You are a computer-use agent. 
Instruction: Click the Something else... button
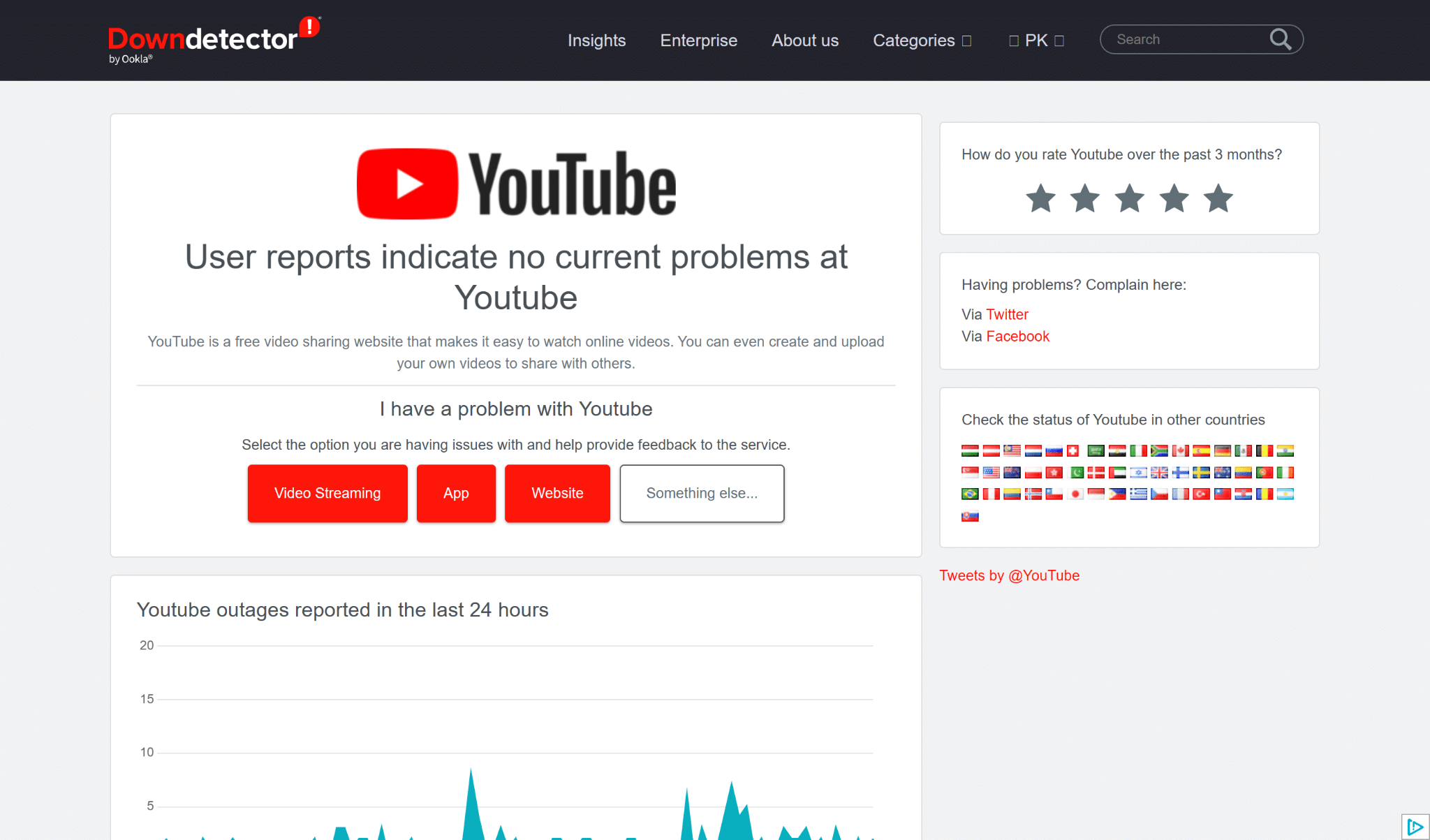pos(702,493)
